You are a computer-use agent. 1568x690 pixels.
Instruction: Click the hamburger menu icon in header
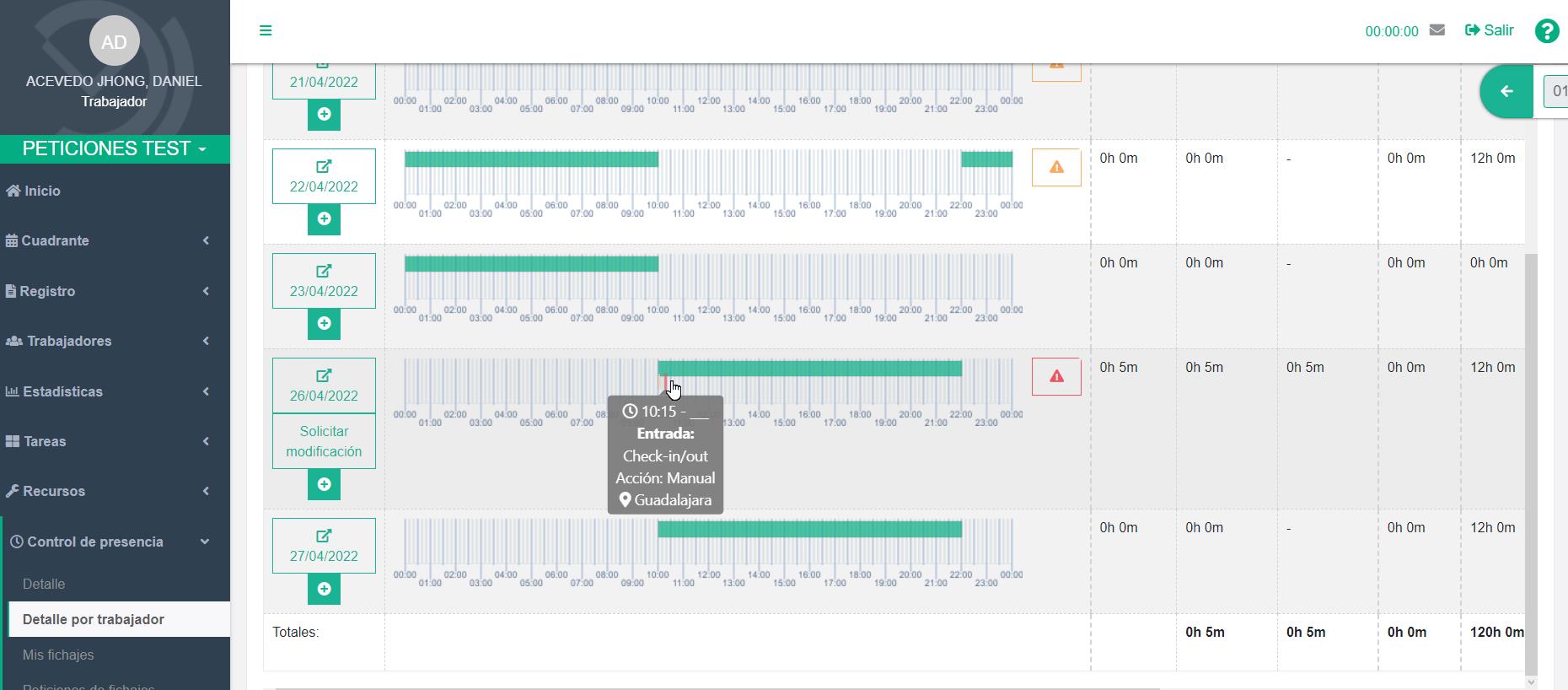pos(266,30)
